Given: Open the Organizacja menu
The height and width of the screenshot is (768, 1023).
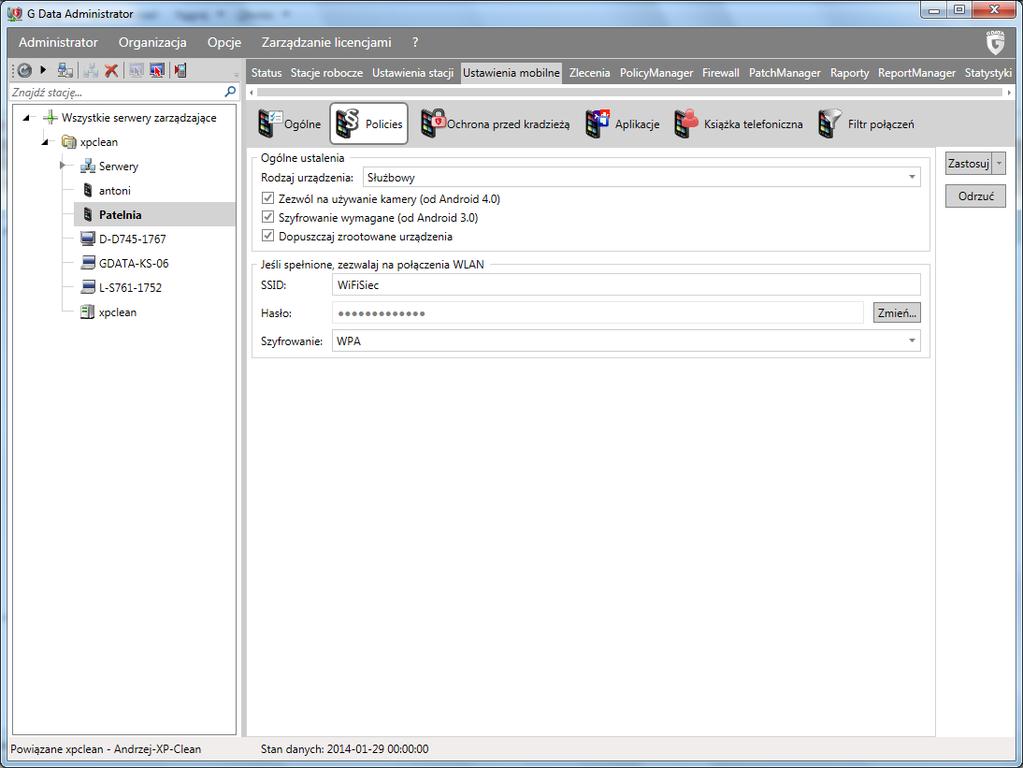Looking at the screenshot, I should (153, 42).
